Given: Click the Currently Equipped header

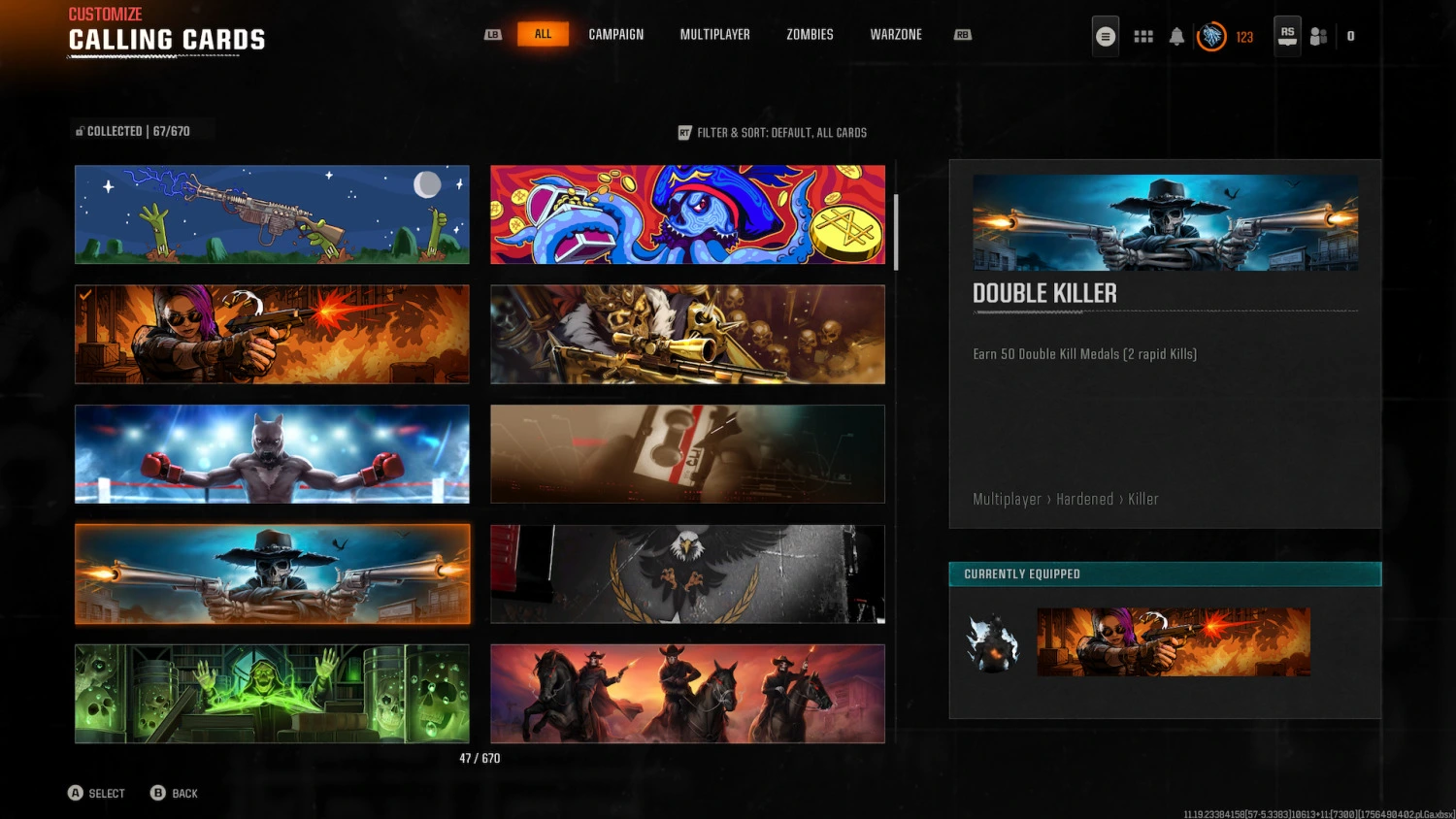Looking at the screenshot, I should [1165, 574].
